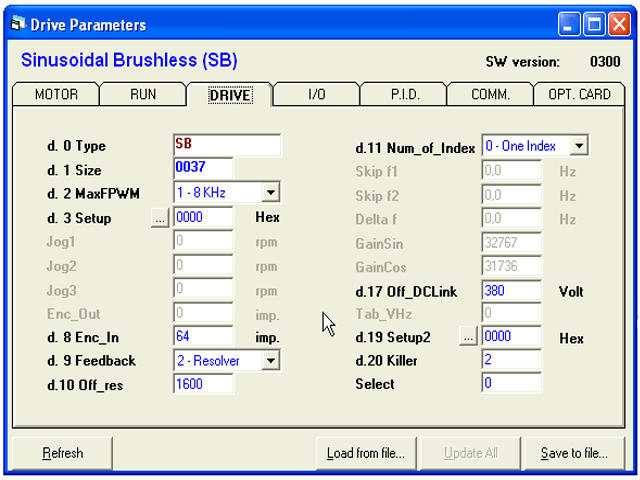Focus the d.8 Enc_In input field
640x480 pixels.
pos(203,337)
